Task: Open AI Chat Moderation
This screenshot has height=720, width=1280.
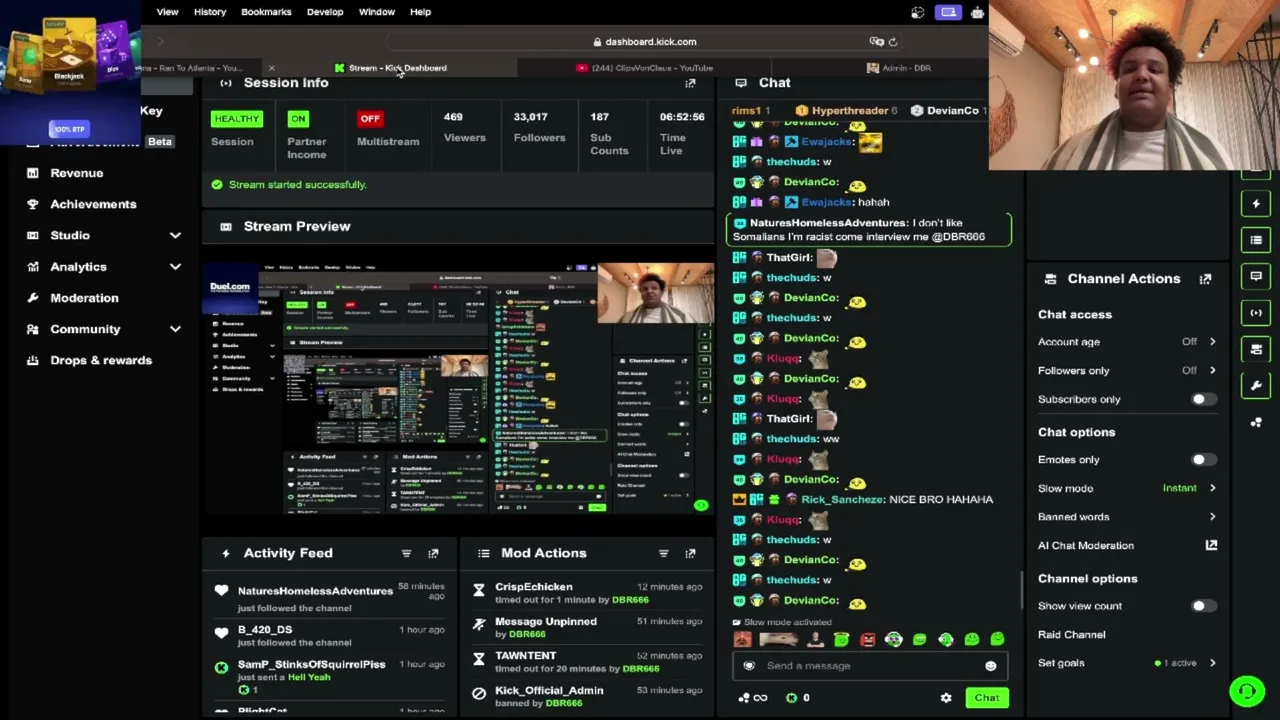Action: (x=1086, y=546)
